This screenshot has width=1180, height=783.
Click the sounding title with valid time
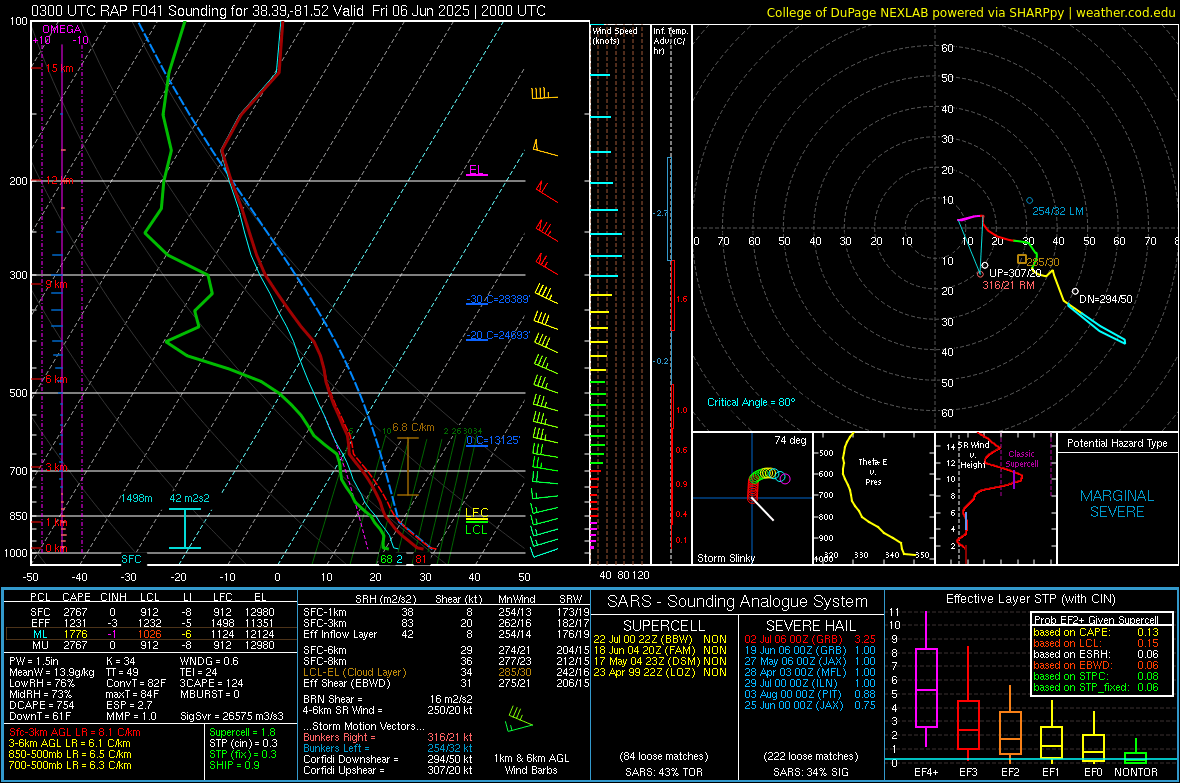tap(288, 11)
